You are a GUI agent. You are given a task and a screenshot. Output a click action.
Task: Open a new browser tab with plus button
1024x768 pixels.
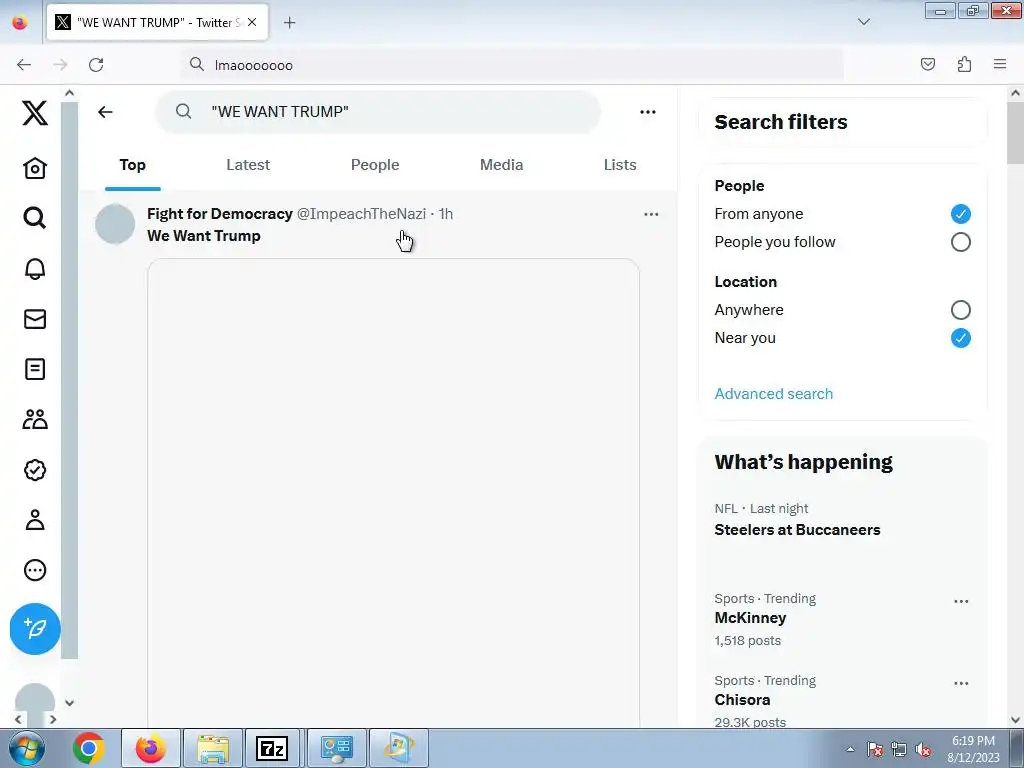(289, 23)
